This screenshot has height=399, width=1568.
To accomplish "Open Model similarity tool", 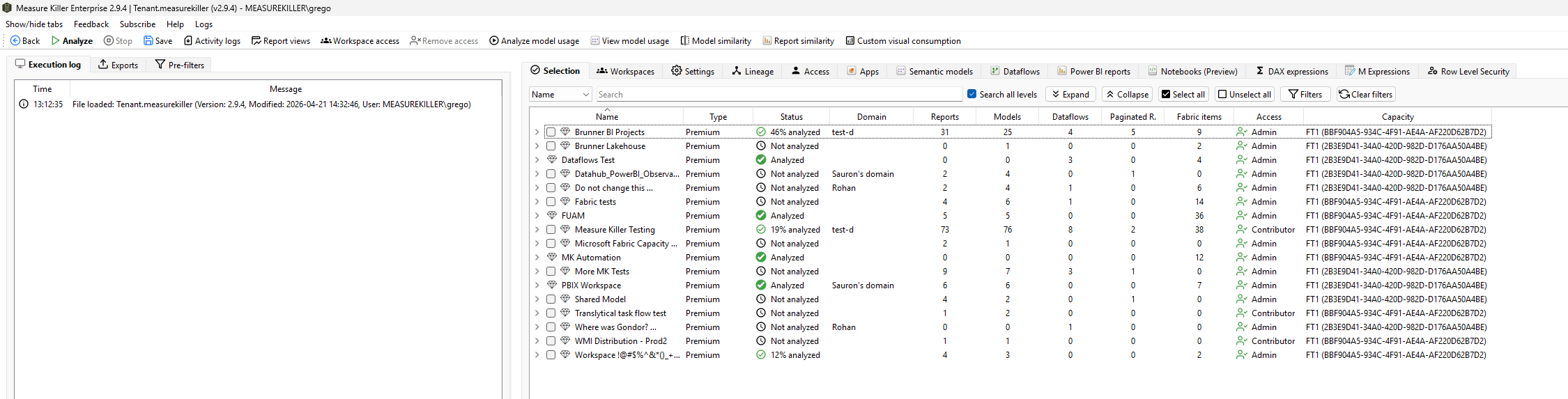I will pos(715,41).
